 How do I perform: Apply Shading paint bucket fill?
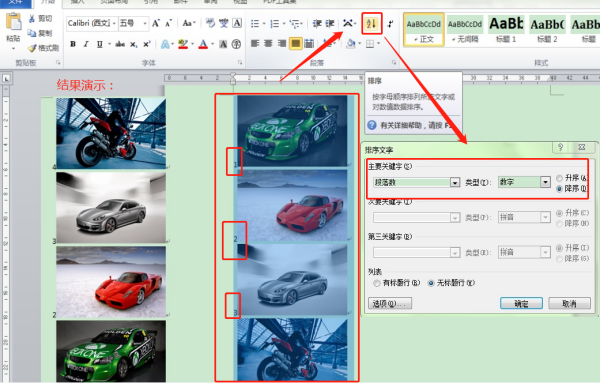coord(351,44)
